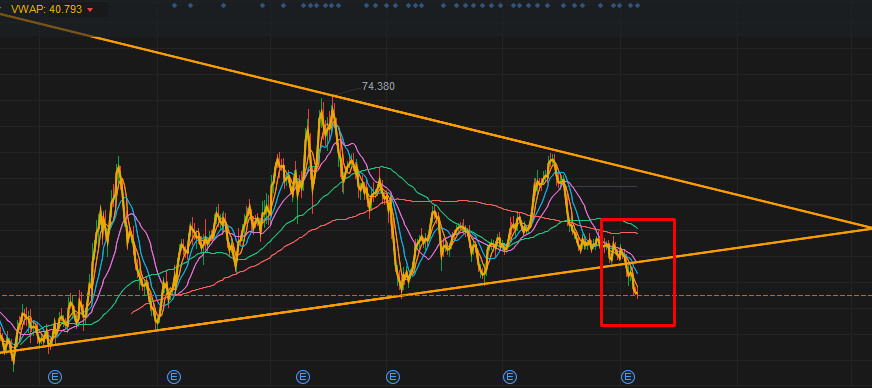Open the third earnings E marker from left
The height and width of the screenshot is (388, 872).
point(303,377)
